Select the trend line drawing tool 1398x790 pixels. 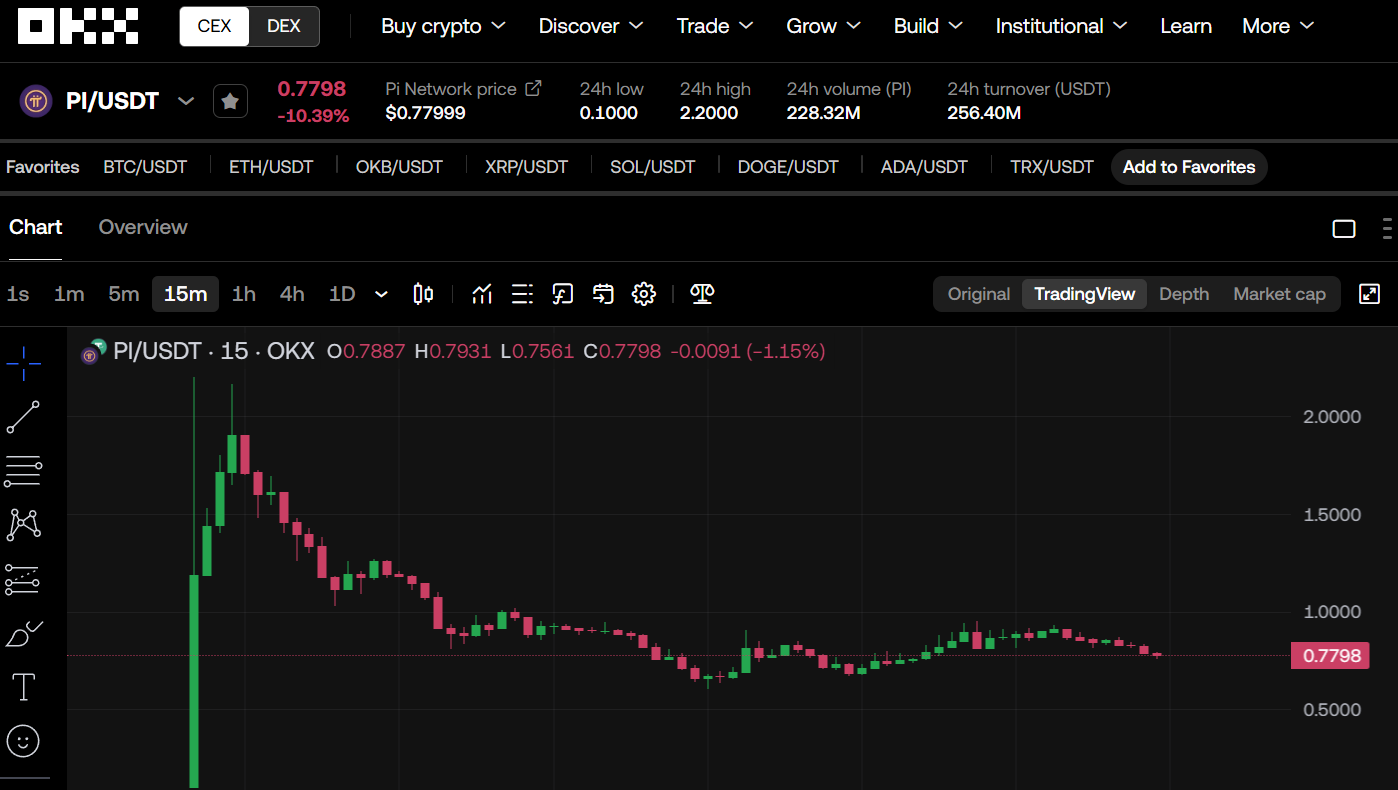(23, 417)
